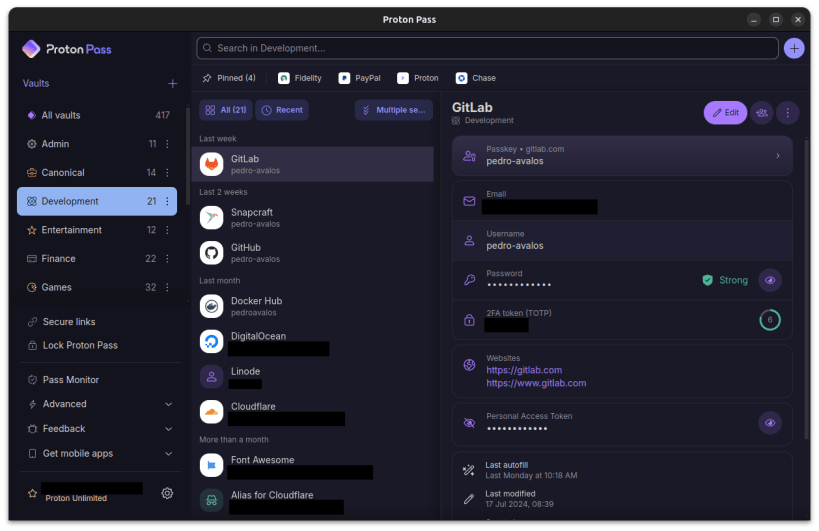
Task: Open options menu for Admin vault
Action: click(167, 144)
